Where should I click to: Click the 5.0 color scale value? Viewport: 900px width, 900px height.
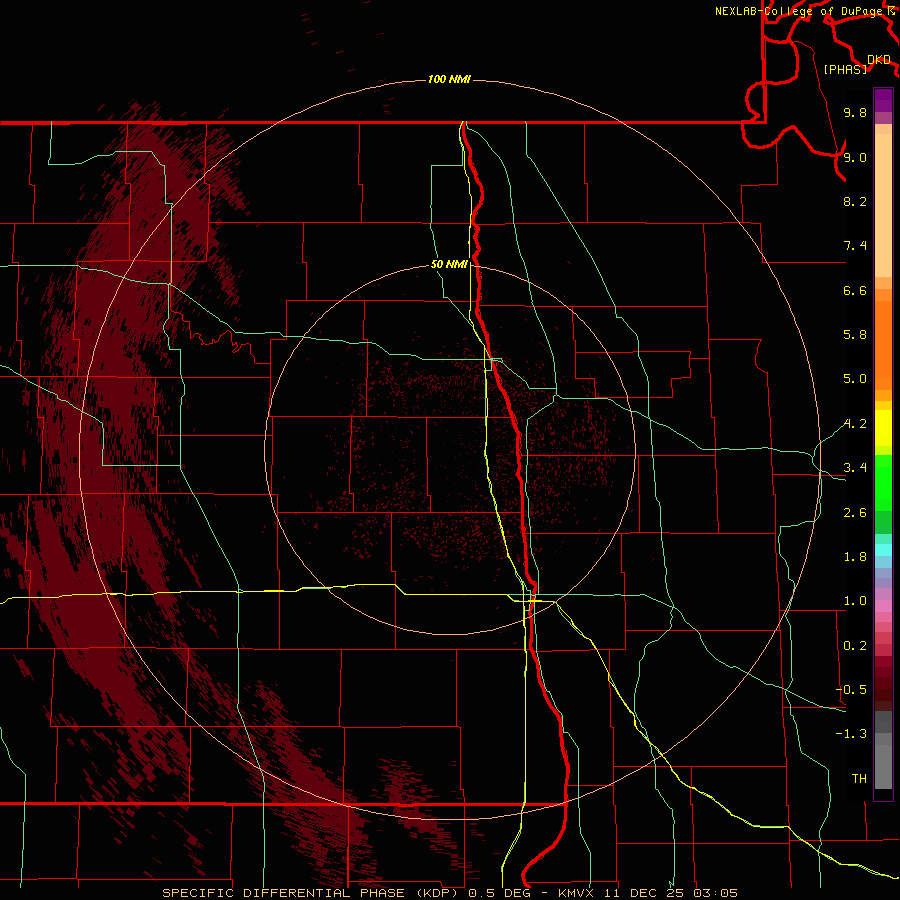point(855,379)
